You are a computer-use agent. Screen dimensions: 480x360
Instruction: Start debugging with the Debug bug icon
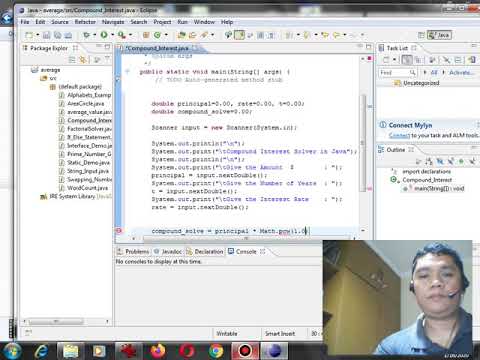click(86, 35)
